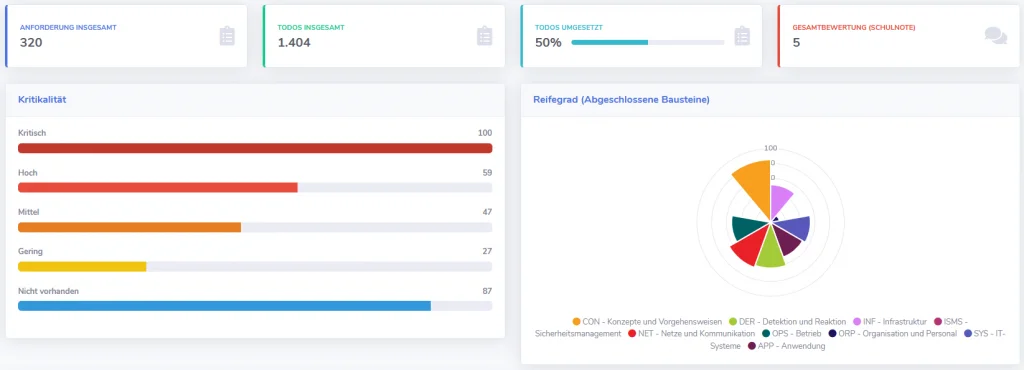The image size is (1024, 370).
Task: Click the 100 value beside Kritisch
Action: (485, 133)
